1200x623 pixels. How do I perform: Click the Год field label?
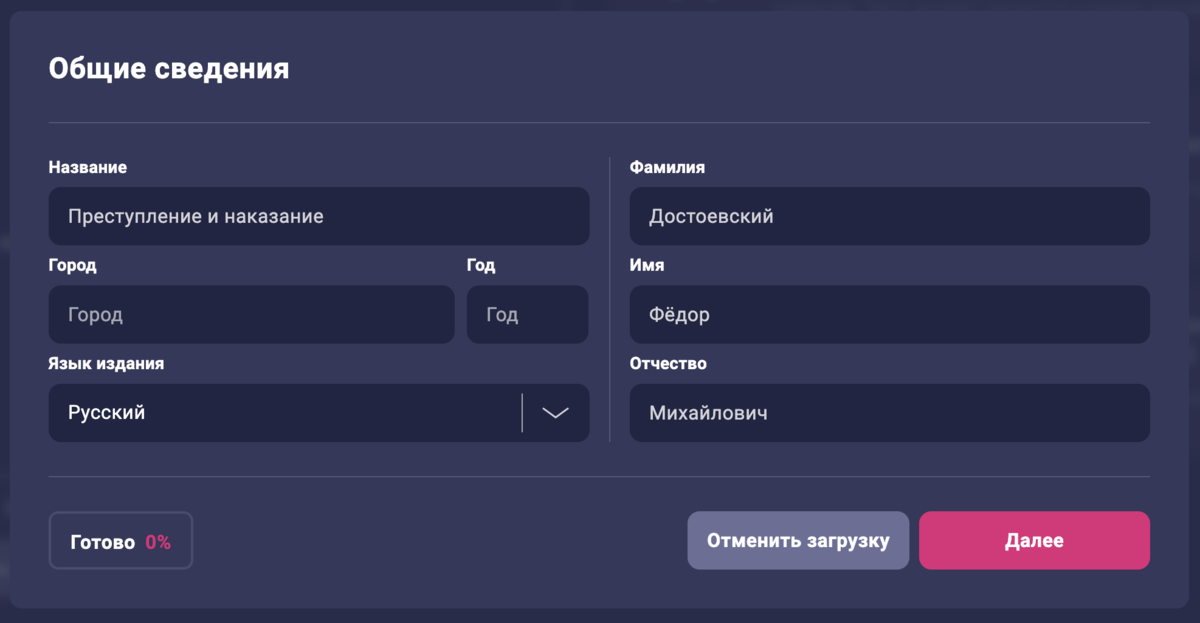coord(482,265)
